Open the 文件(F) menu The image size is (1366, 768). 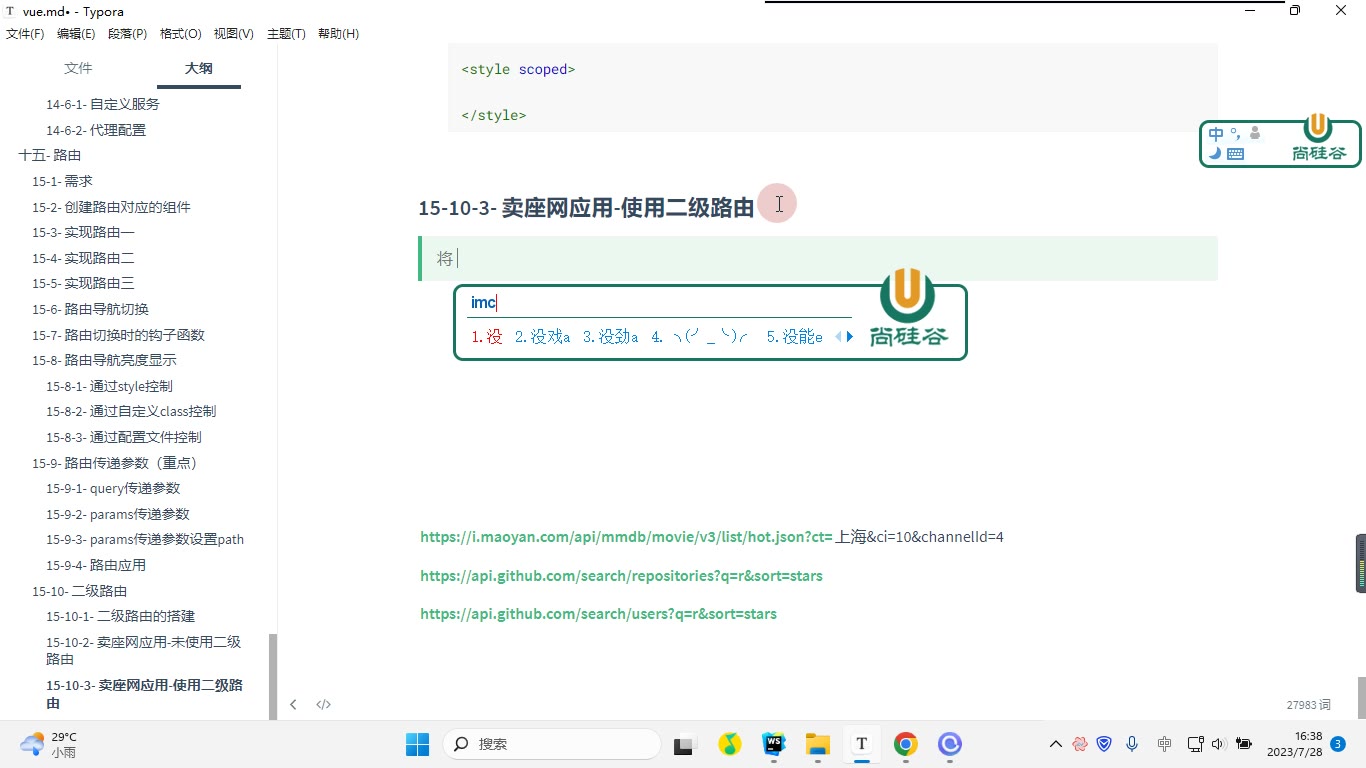25,34
